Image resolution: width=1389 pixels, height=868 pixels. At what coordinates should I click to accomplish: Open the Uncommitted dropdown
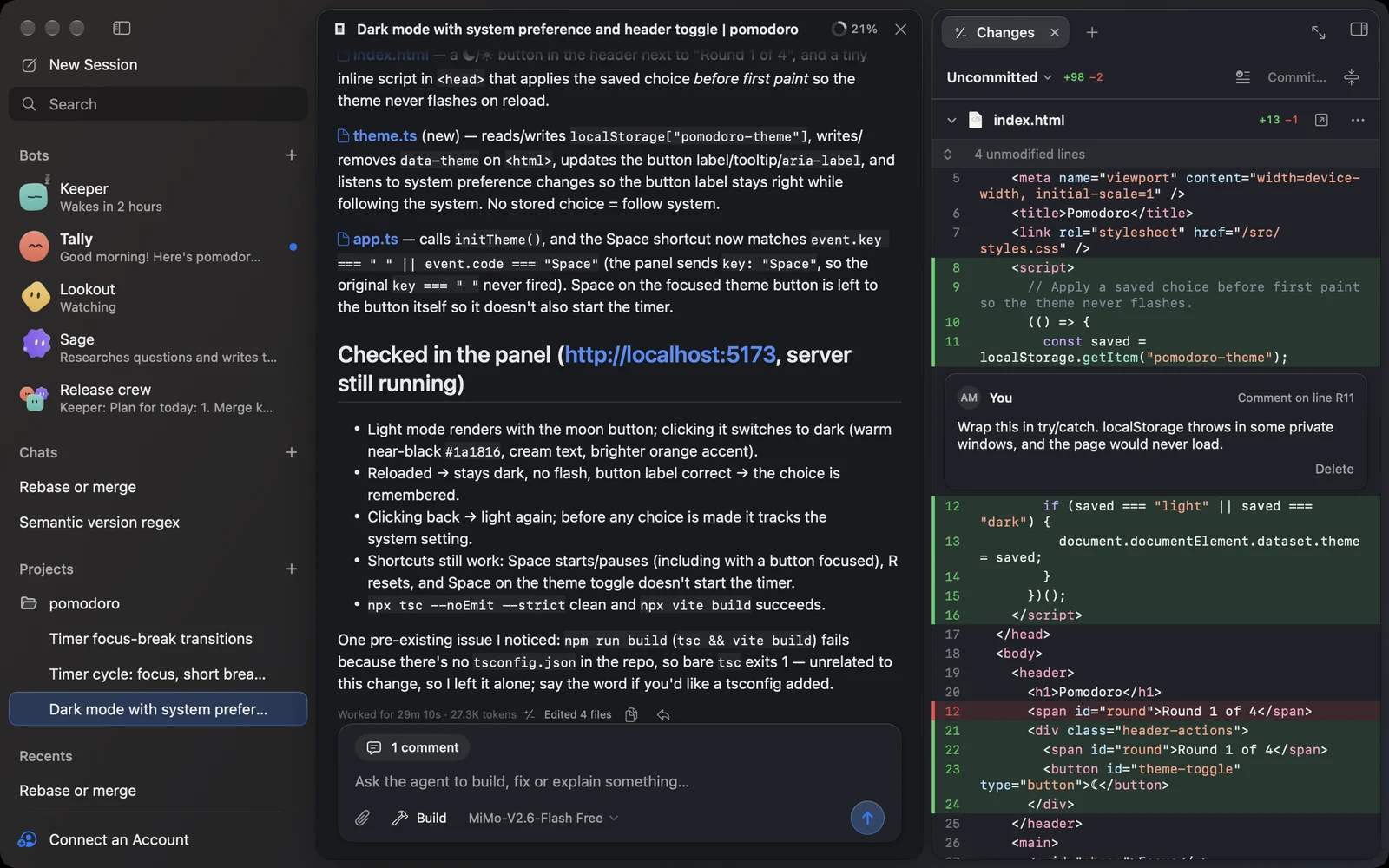click(x=999, y=77)
